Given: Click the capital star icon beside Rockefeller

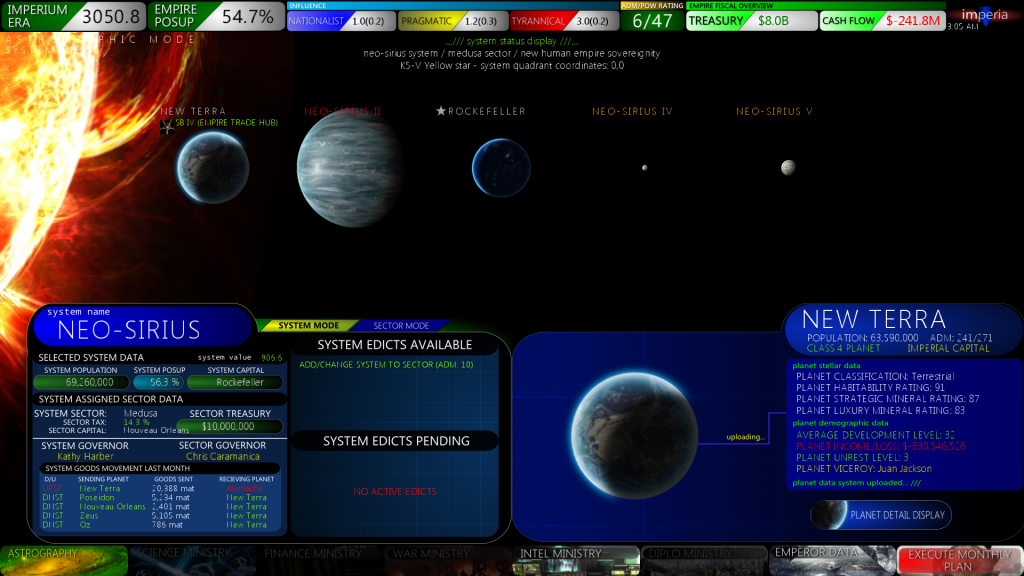Looking at the screenshot, I should pyautogui.click(x=441, y=111).
